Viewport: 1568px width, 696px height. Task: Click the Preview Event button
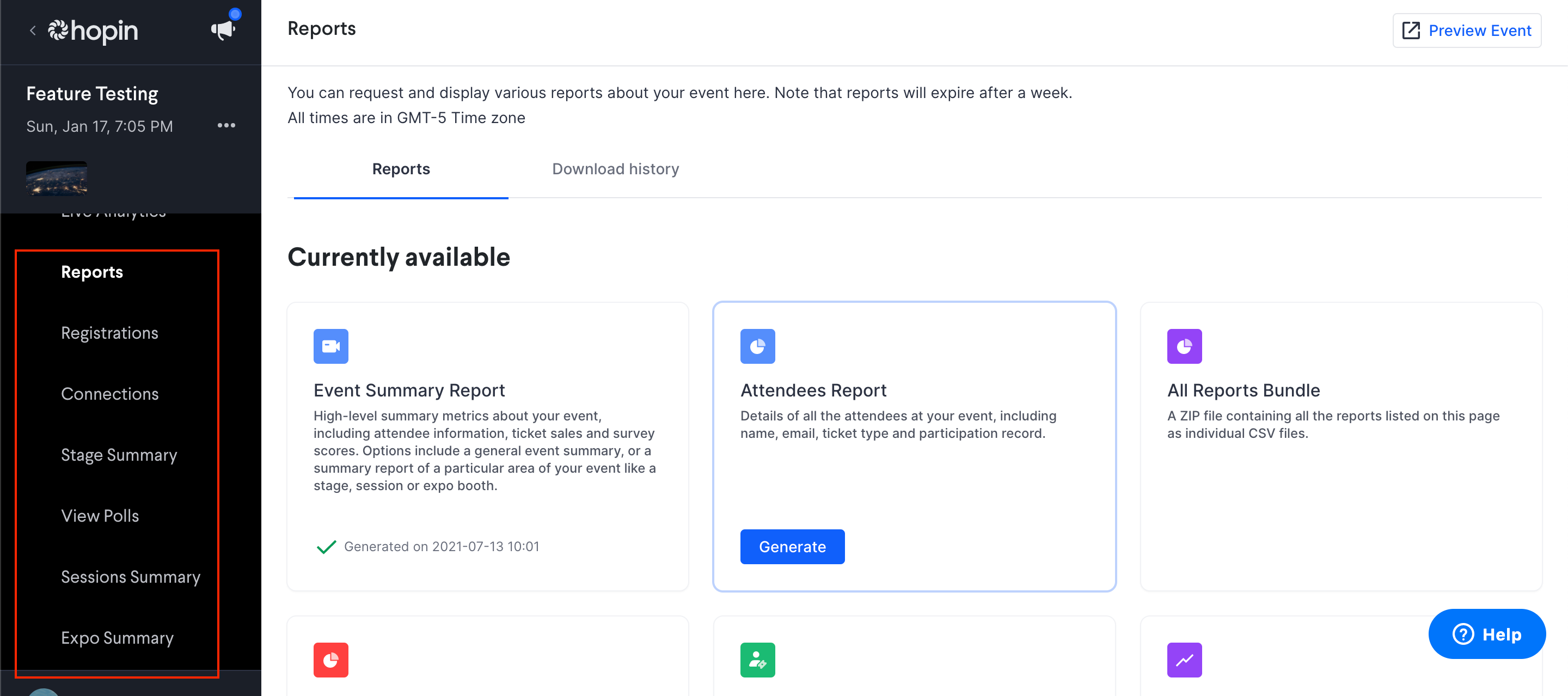coord(1467,30)
